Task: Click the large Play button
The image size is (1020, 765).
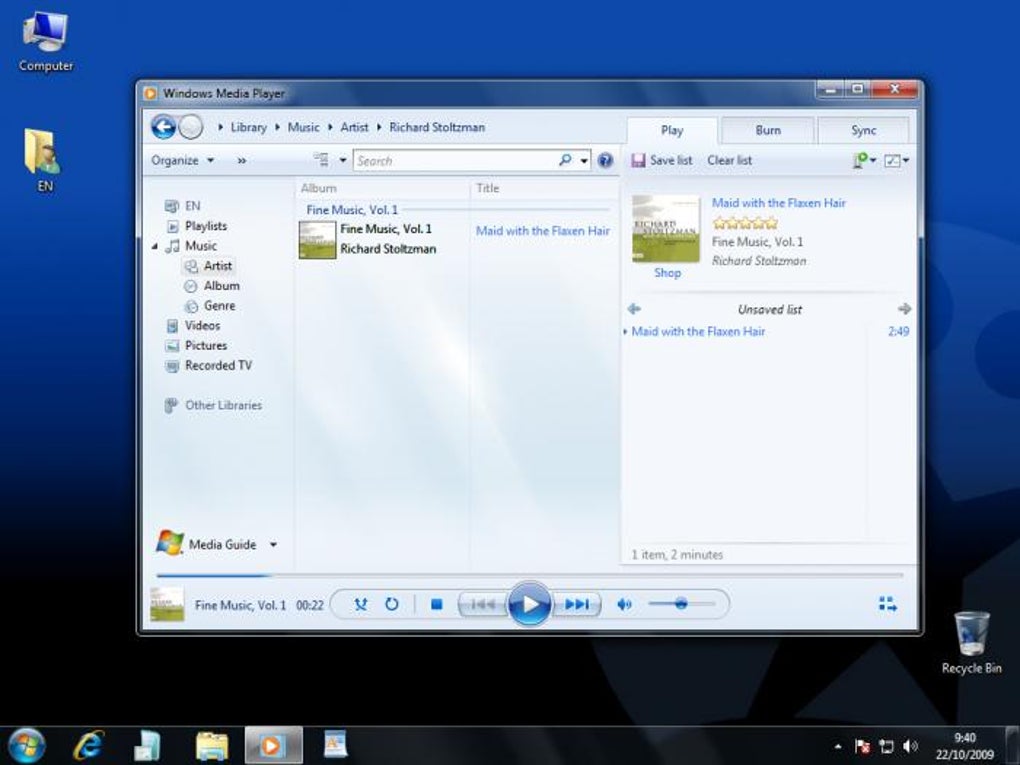Action: [x=529, y=604]
